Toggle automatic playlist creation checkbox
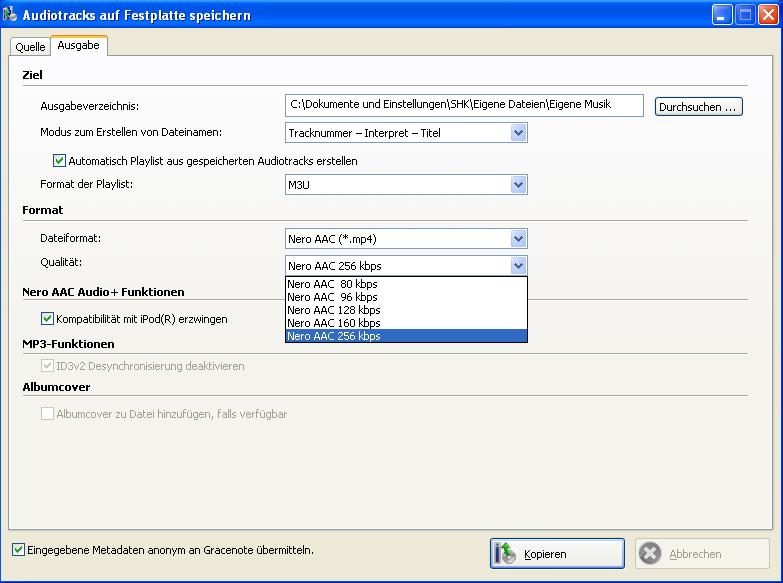This screenshot has height=583, width=783. 59,160
